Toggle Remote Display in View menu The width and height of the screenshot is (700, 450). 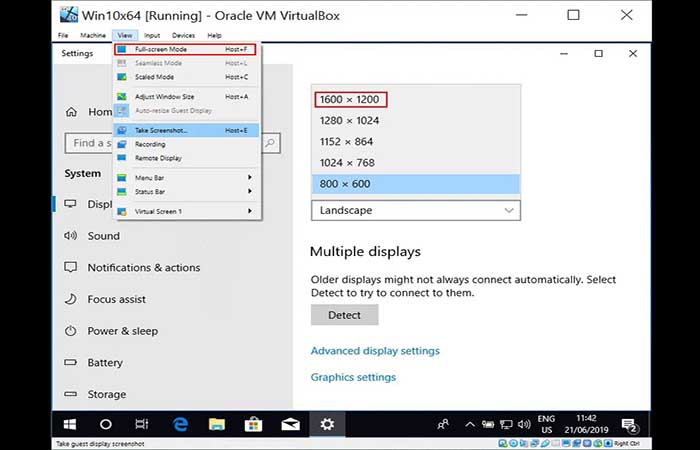[186, 158]
